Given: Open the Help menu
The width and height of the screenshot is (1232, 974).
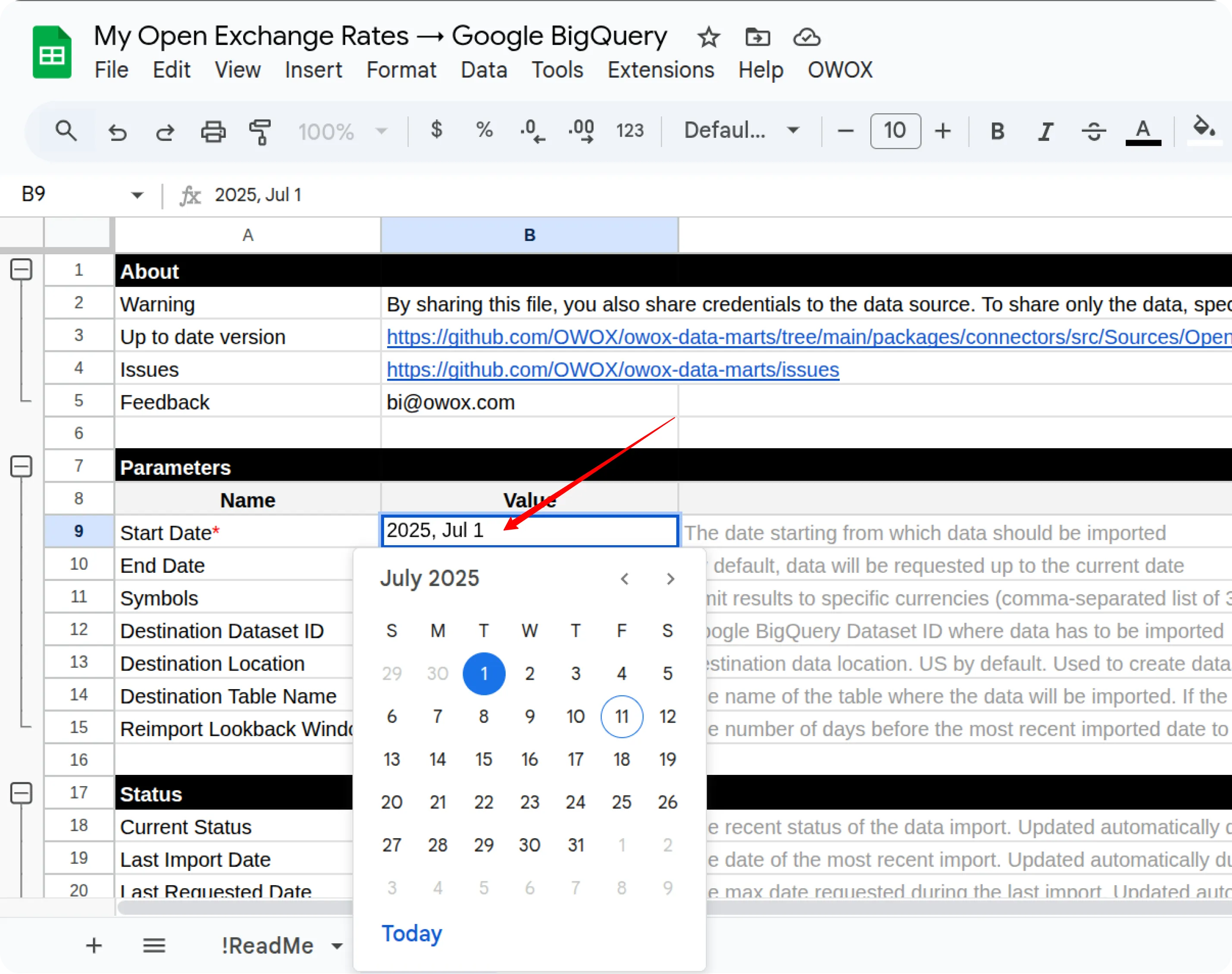Looking at the screenshot, I should click(x=761, y=70).
